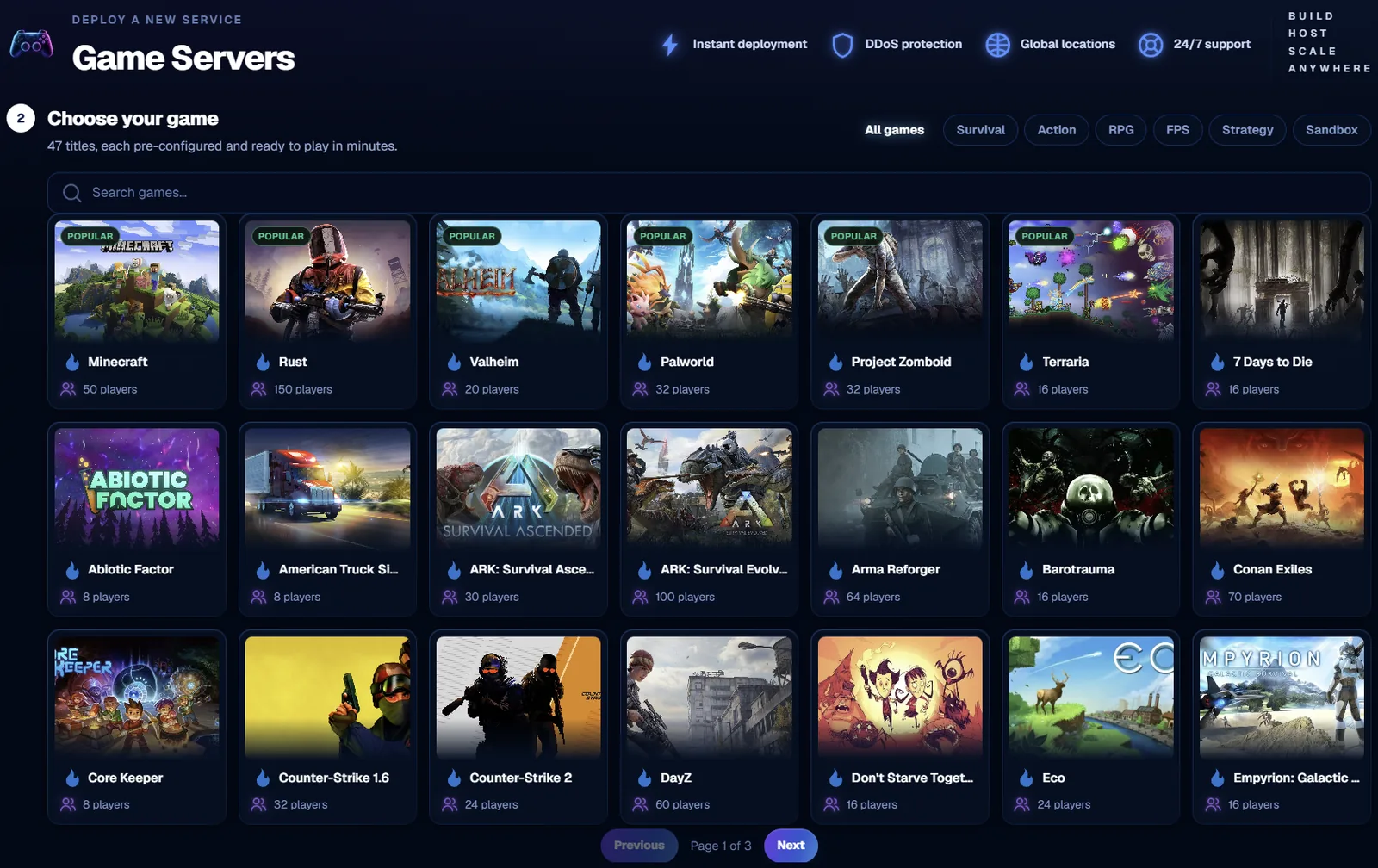Screen dimensions: 1378x868
Task: Click the lightning bolt Instant deployment icon
Action: click(670, 45)
